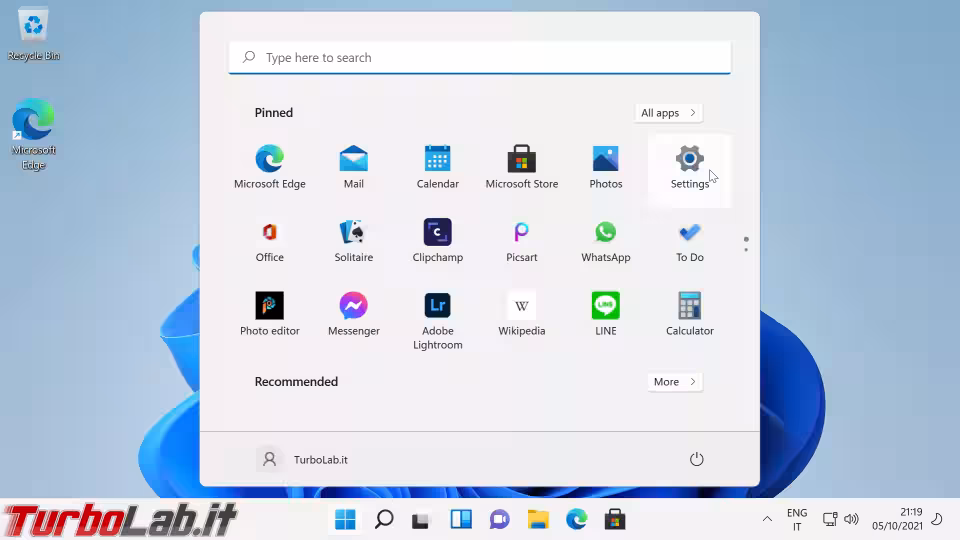Select Recycle Bin on desktop
Viewport: 960px width, 540px height.
tap(34, 34)
